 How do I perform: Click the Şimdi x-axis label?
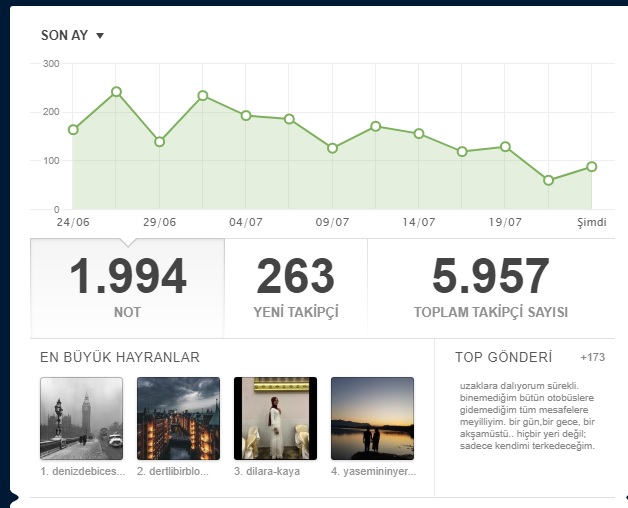(592, 222)
